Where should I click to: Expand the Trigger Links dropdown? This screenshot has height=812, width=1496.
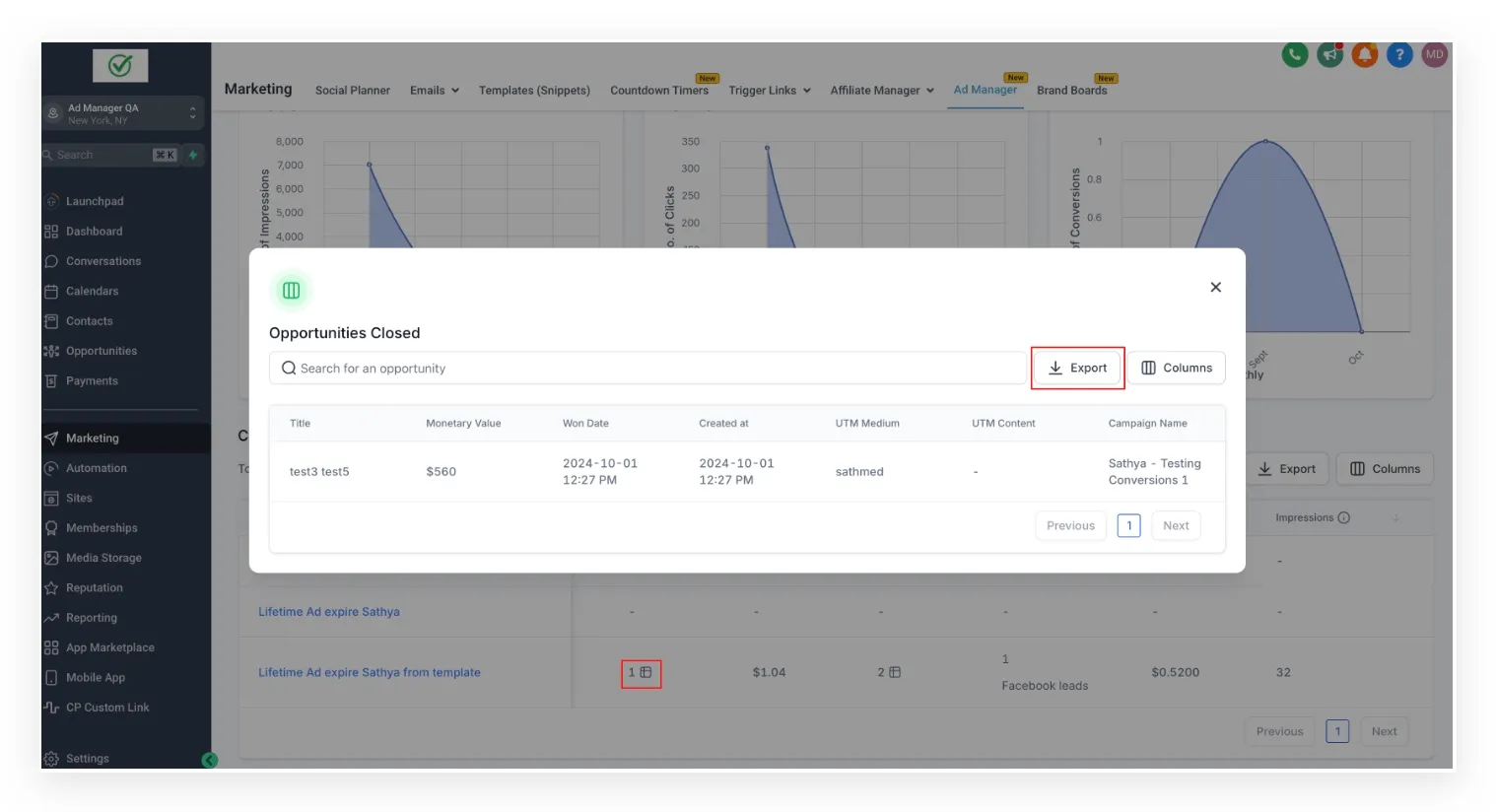point(770,91)
